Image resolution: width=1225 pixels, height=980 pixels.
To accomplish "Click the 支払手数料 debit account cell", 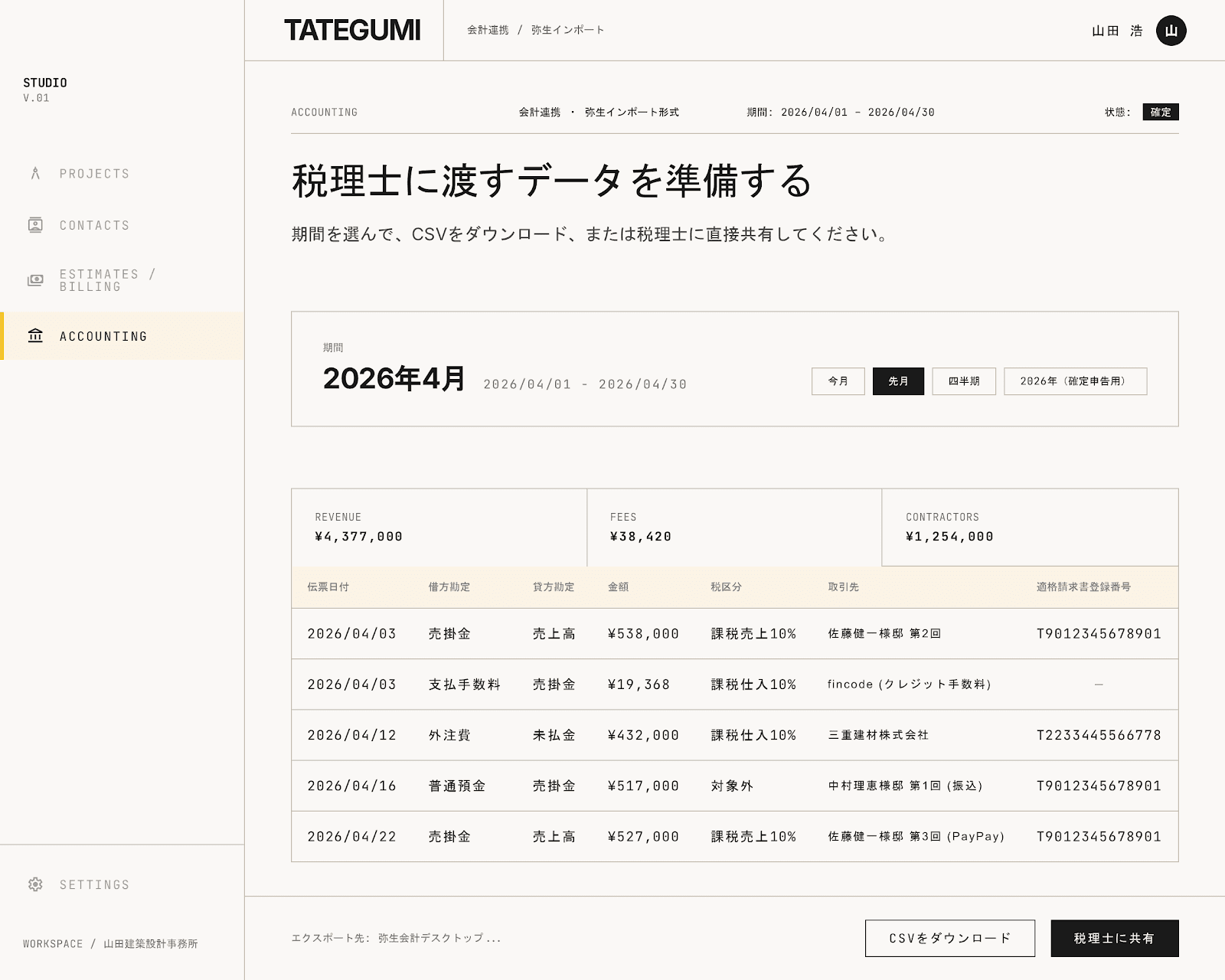I will [x=465, y=684].
